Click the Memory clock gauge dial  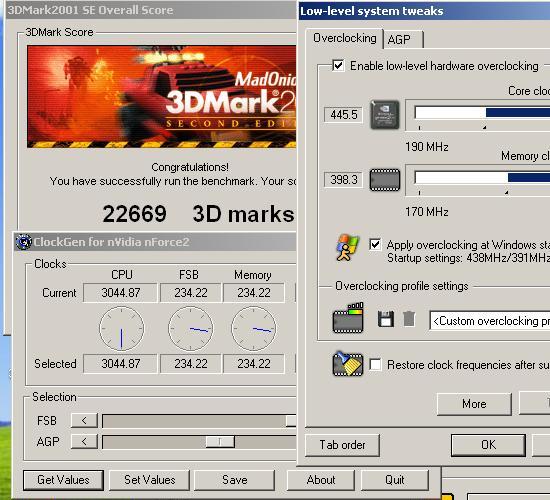click(254, 328)
